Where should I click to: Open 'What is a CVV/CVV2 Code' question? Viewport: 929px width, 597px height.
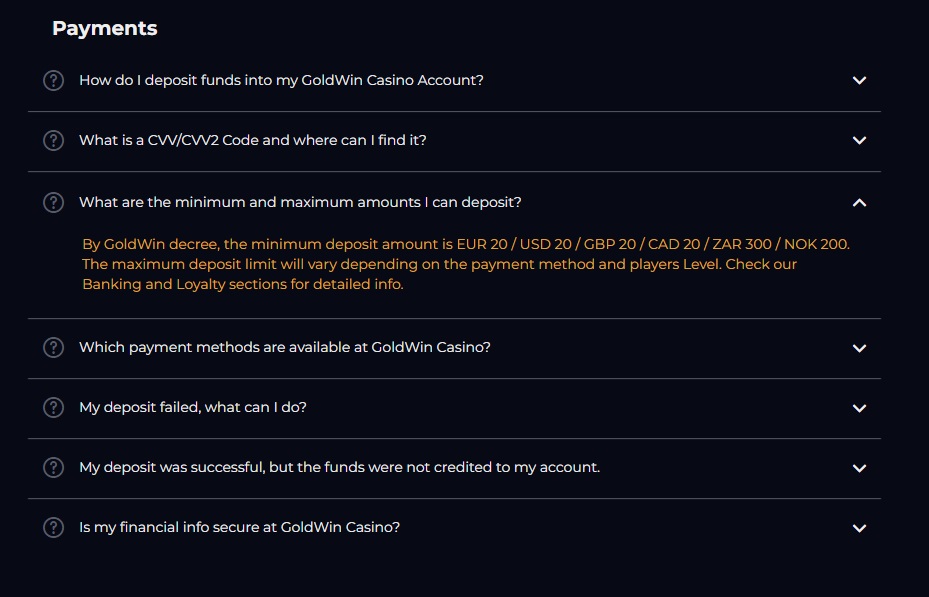253,140
